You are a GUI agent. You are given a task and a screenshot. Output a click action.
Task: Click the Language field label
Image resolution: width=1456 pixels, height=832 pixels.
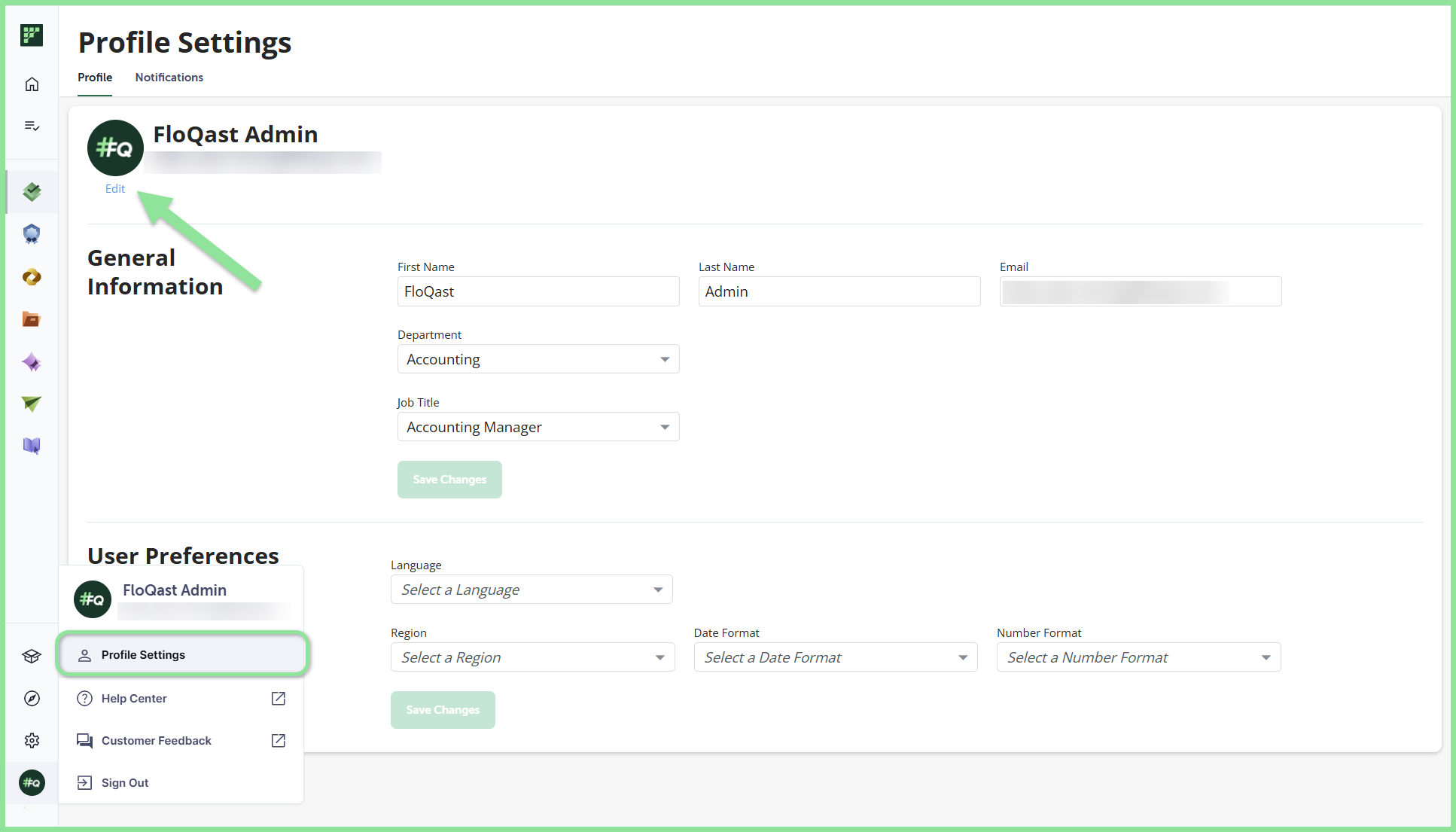pos(416,565)
